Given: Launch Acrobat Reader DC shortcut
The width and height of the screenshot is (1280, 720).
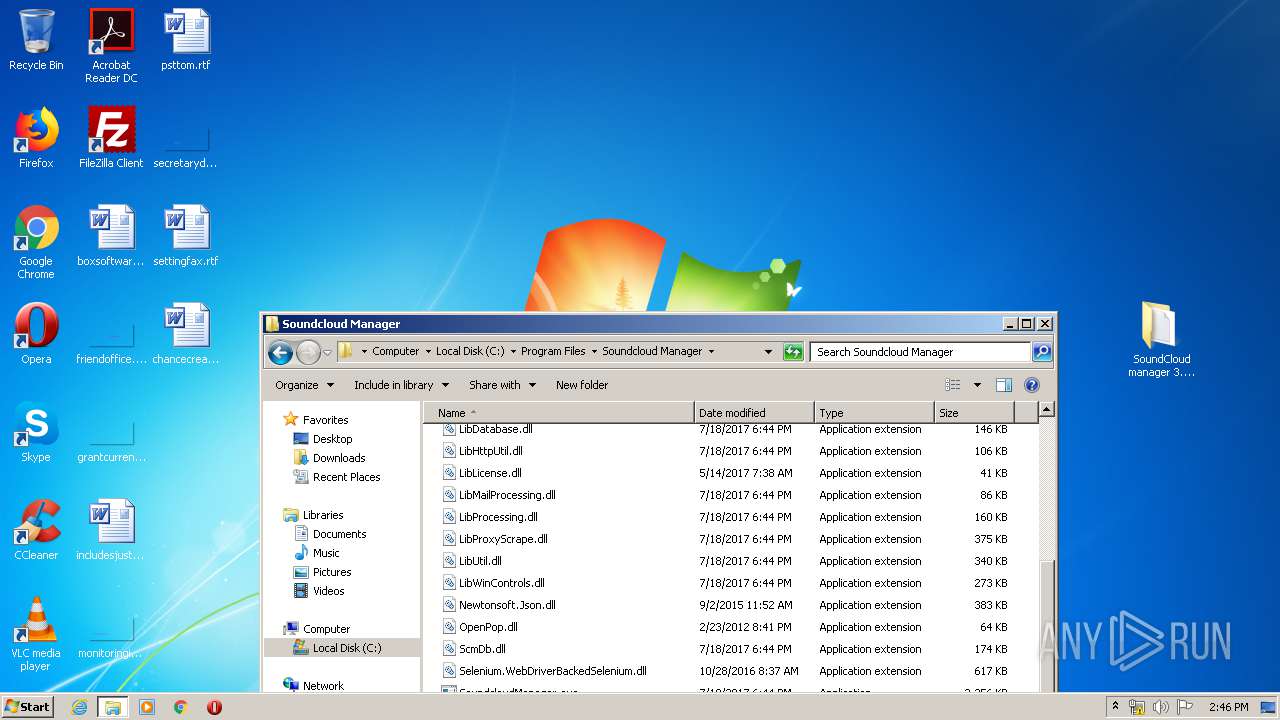Looking at the screenshot, I should click(111, 46).
